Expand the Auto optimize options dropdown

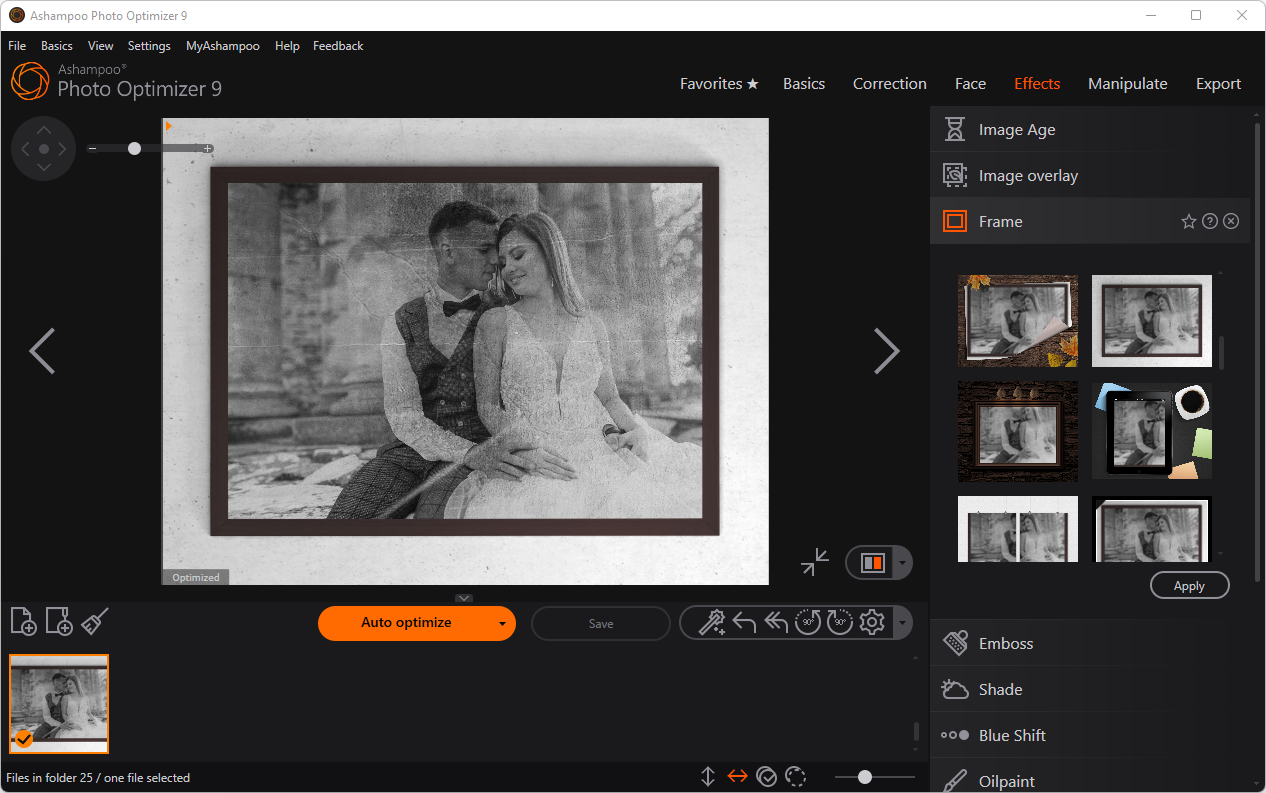502,623
